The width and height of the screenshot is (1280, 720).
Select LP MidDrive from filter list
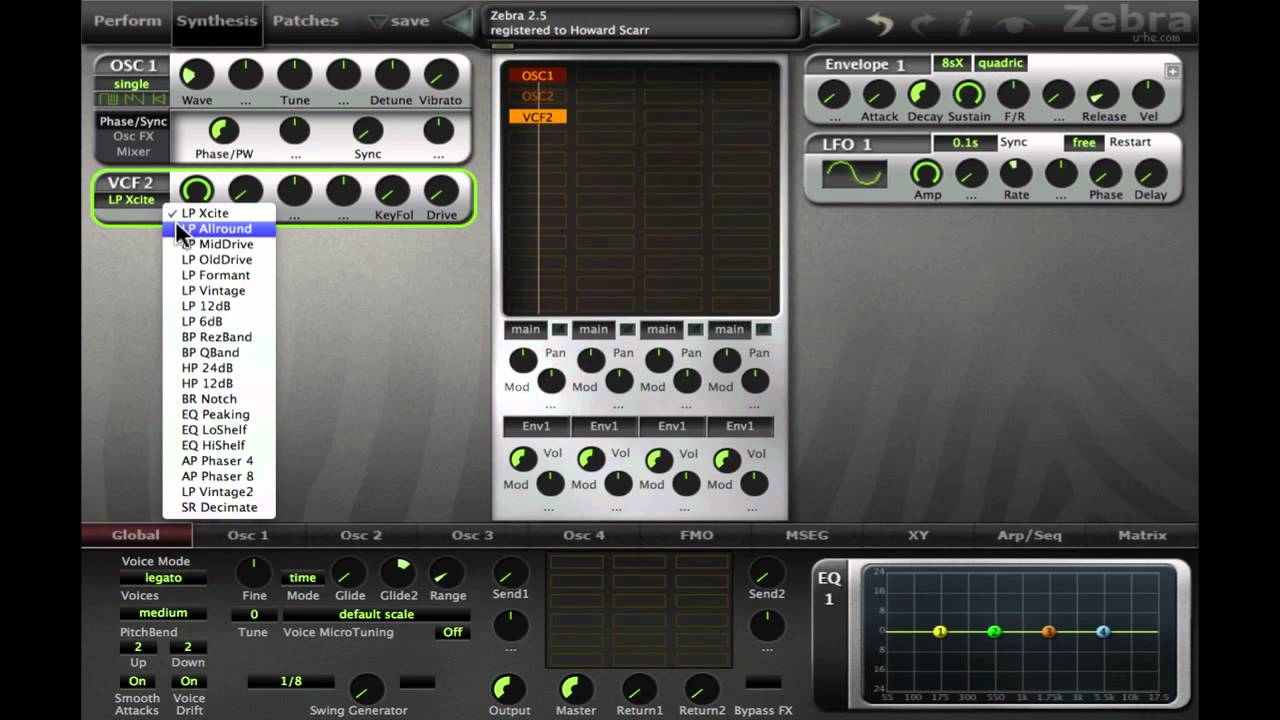click(x=219, y=244)
